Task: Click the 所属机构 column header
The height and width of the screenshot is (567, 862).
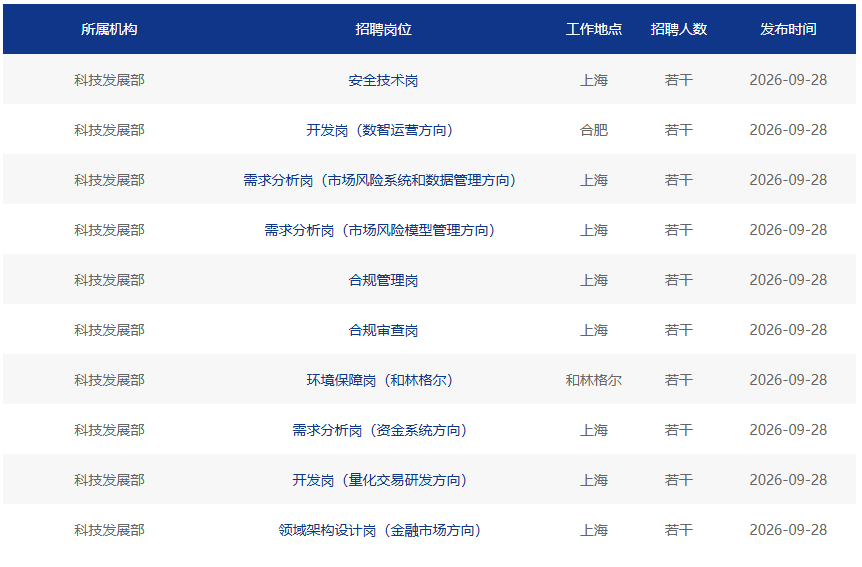Action: pos(109,29)
